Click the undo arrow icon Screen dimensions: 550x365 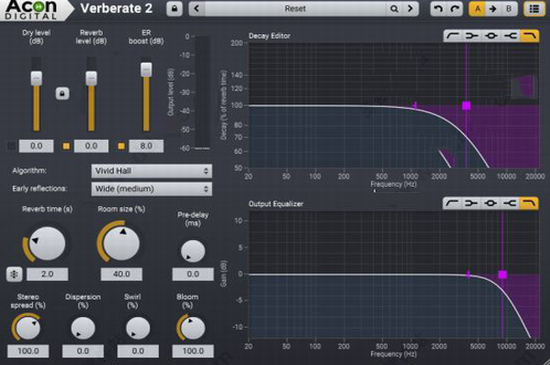coord(438,9)
